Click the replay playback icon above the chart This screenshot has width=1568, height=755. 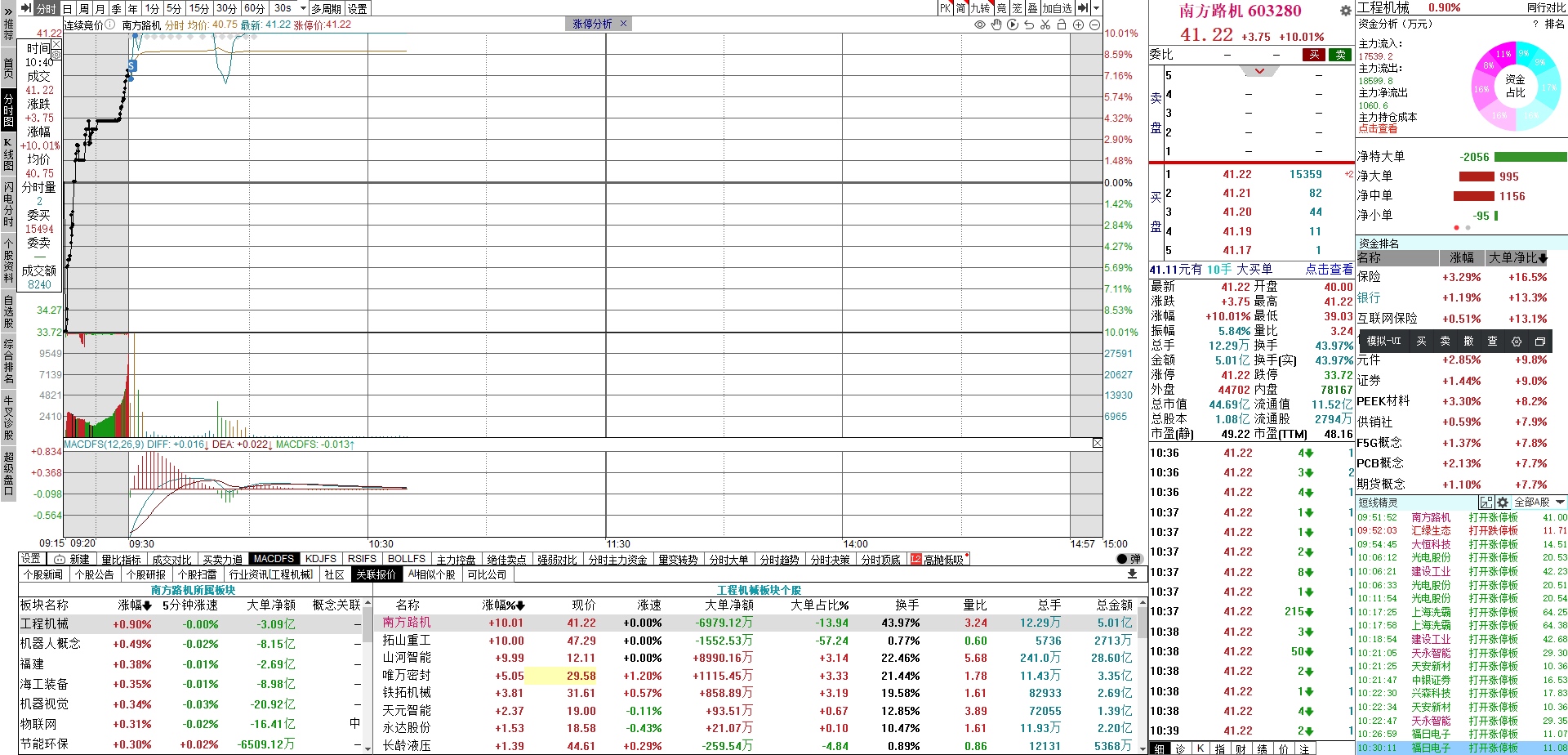click(1013, 25)
